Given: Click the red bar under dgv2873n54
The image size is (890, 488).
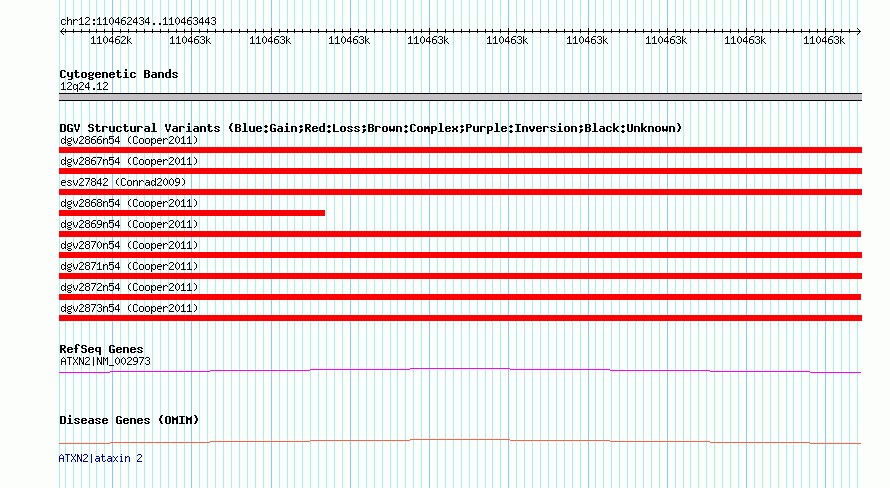Looking at the screenshot, I should [460, 318].
